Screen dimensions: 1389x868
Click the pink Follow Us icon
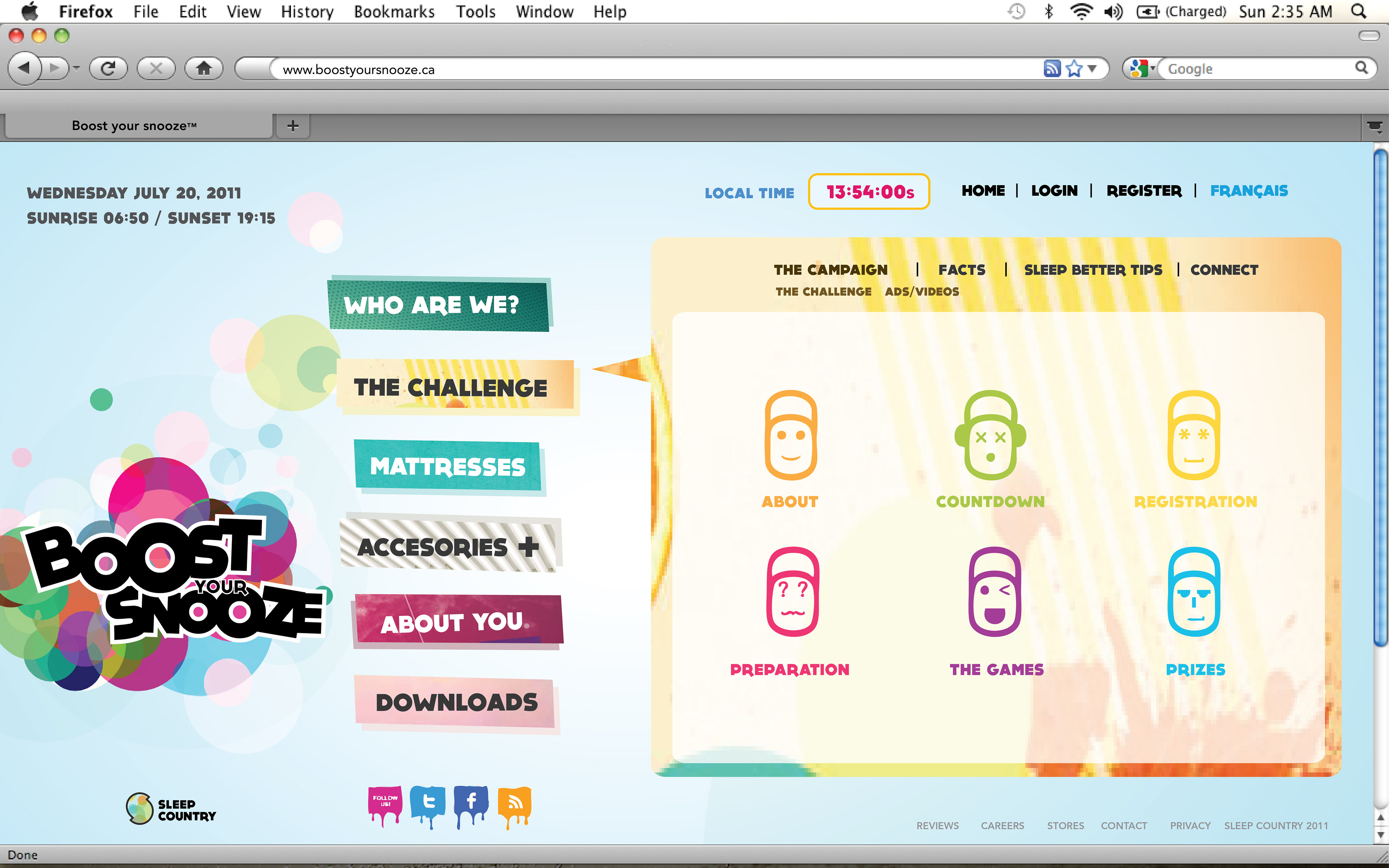pyautogui.click(x=385, y=806)
